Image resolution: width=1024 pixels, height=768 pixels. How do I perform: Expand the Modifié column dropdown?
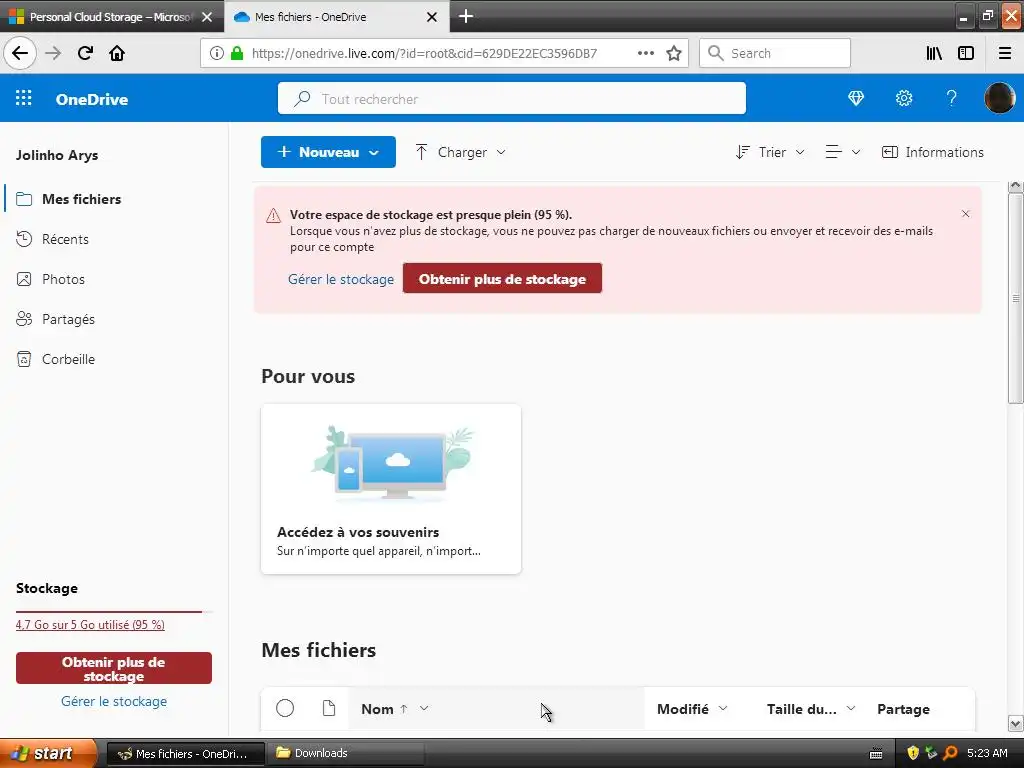pos(723,709)
